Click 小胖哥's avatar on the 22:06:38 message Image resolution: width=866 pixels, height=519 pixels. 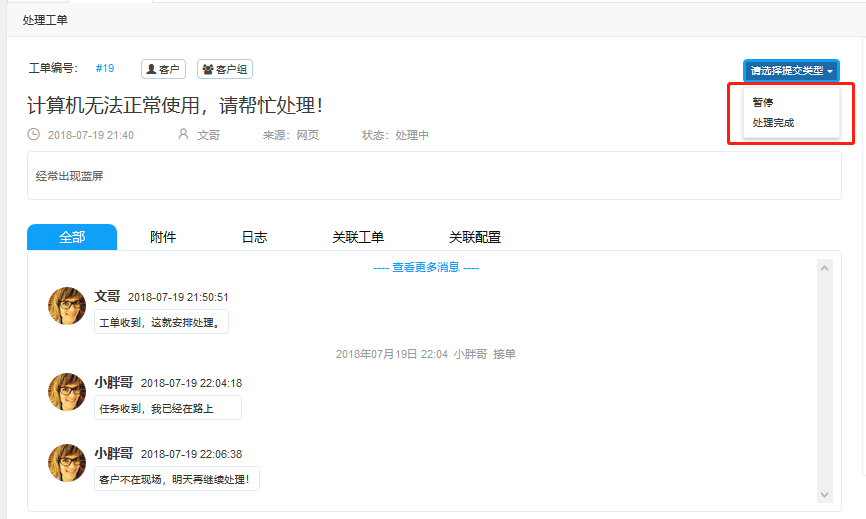click(x=67, y=463)
